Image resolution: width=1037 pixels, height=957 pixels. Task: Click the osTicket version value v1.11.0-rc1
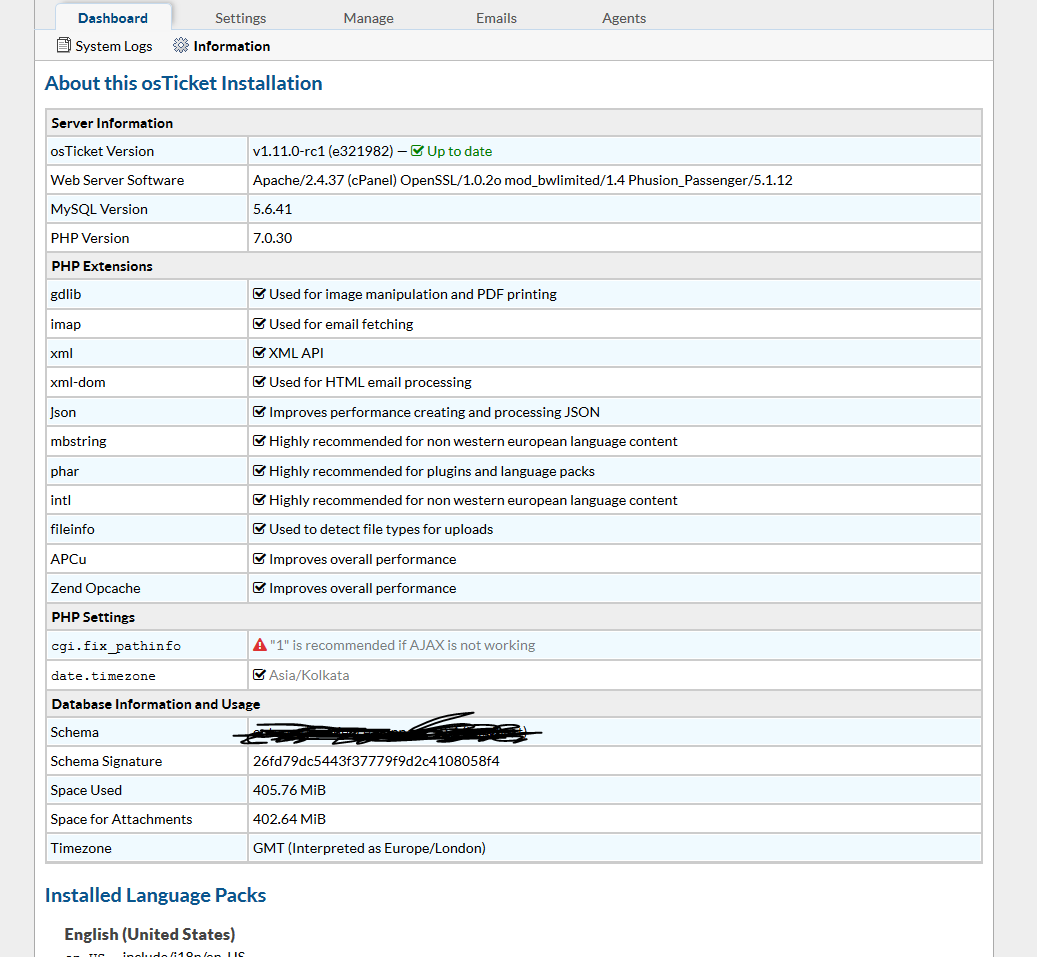point(323,151)
